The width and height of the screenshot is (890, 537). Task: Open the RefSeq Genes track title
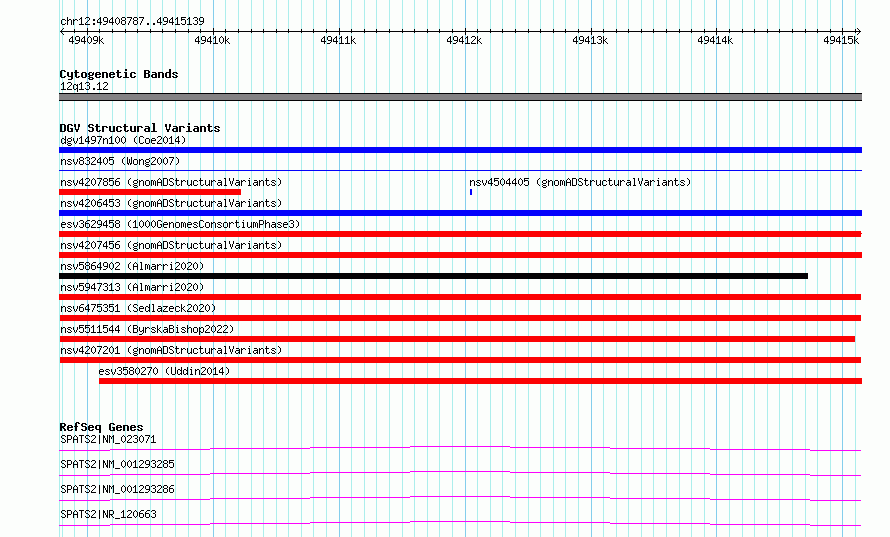pyautogui.click(x=101, y=427)
